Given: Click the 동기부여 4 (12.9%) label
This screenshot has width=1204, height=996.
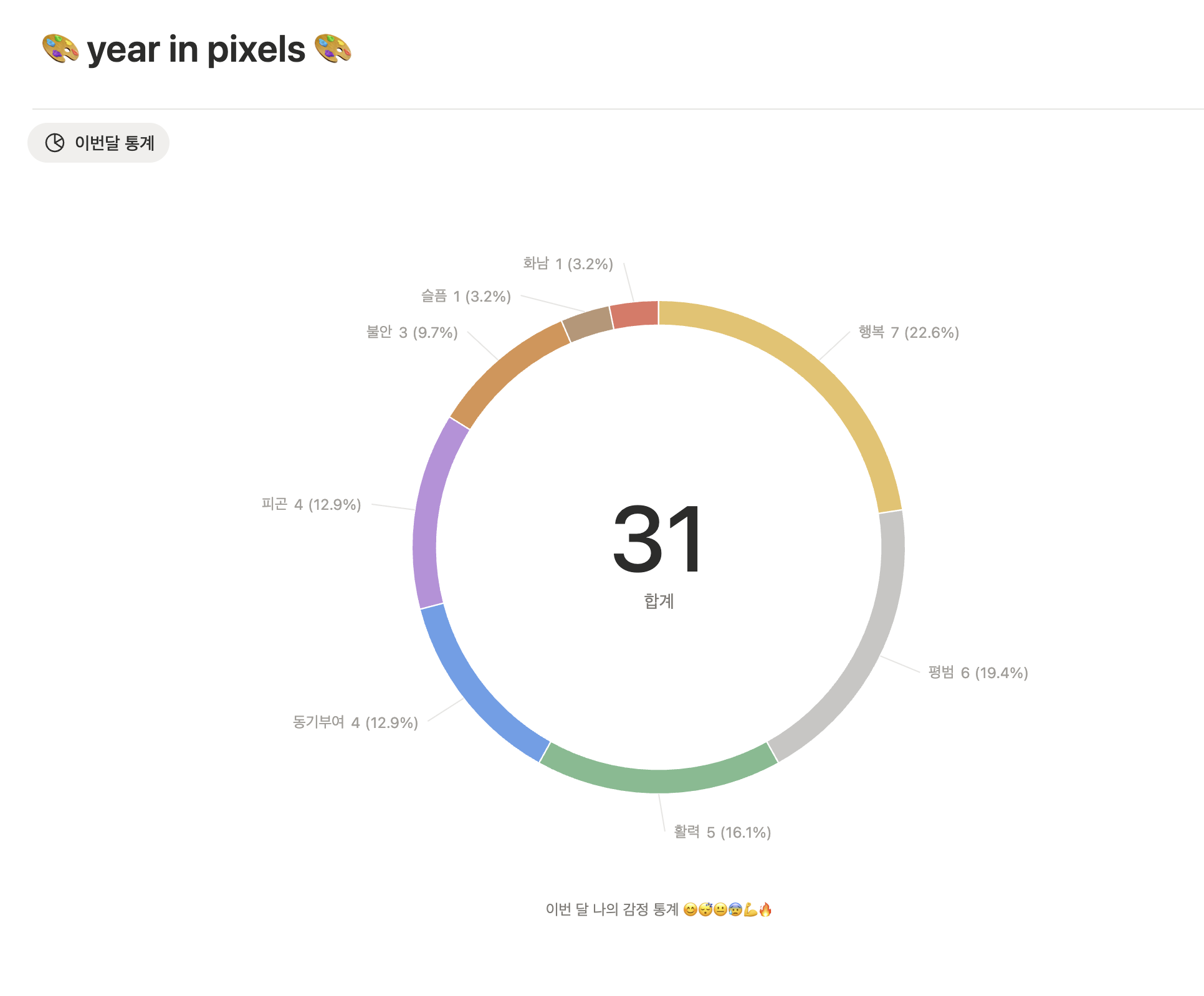Looking at the screenshot, I should [x=355, y=722].
